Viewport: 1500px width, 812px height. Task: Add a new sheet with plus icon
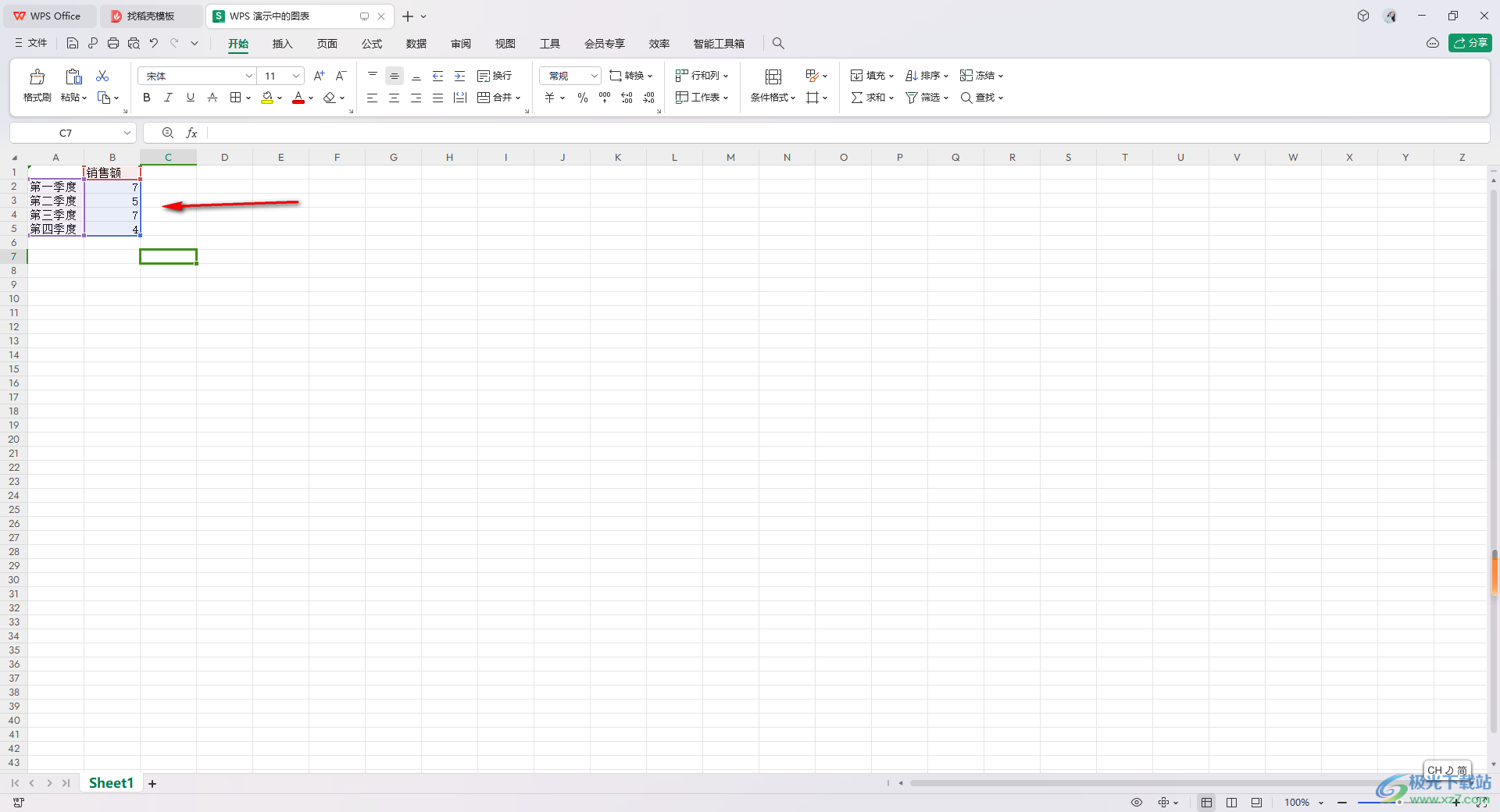[152, 784]
